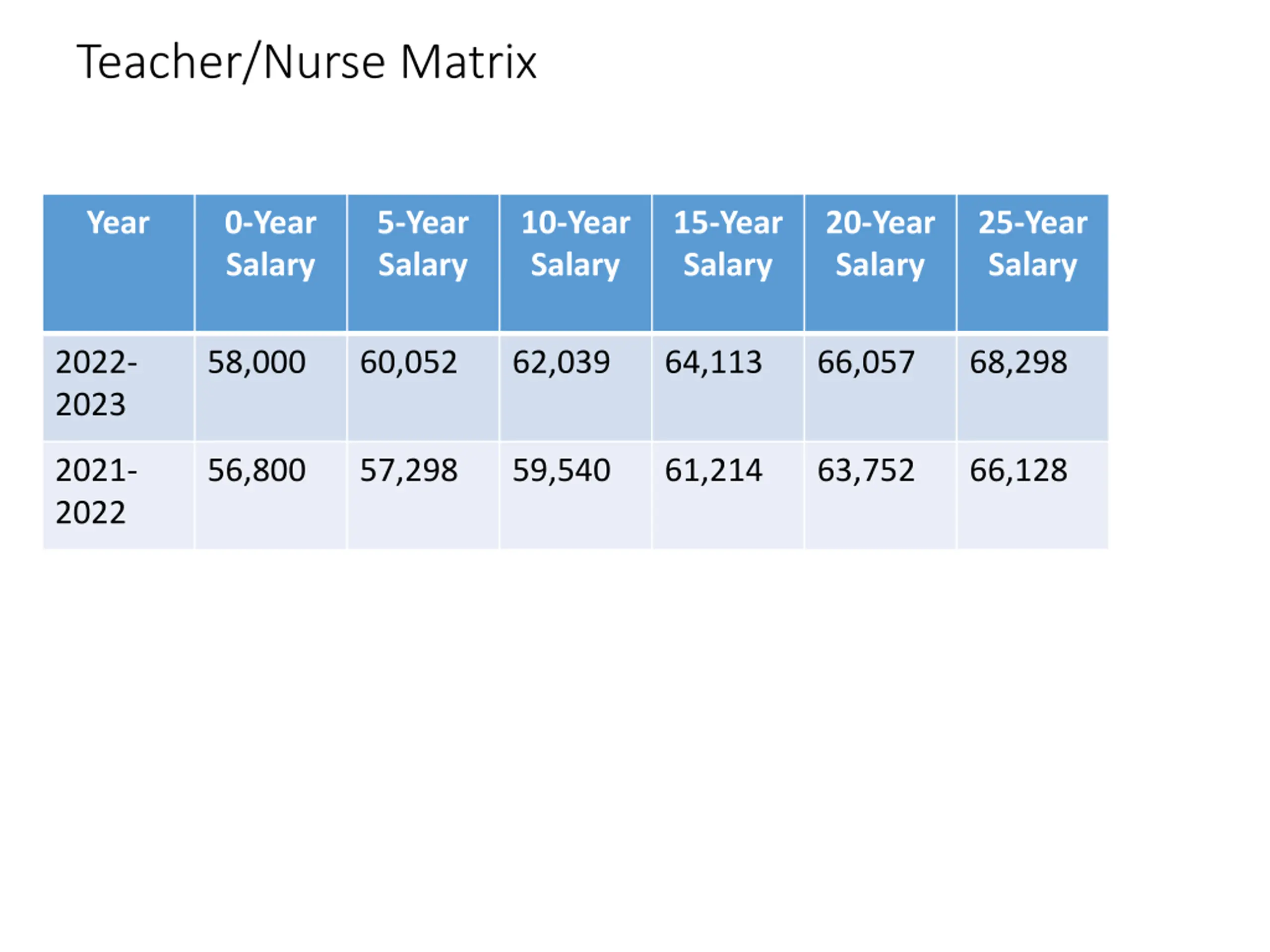Select the 10-Year Salary header cell
Screen dimensions: 1270x952
[x=575, y=263]
